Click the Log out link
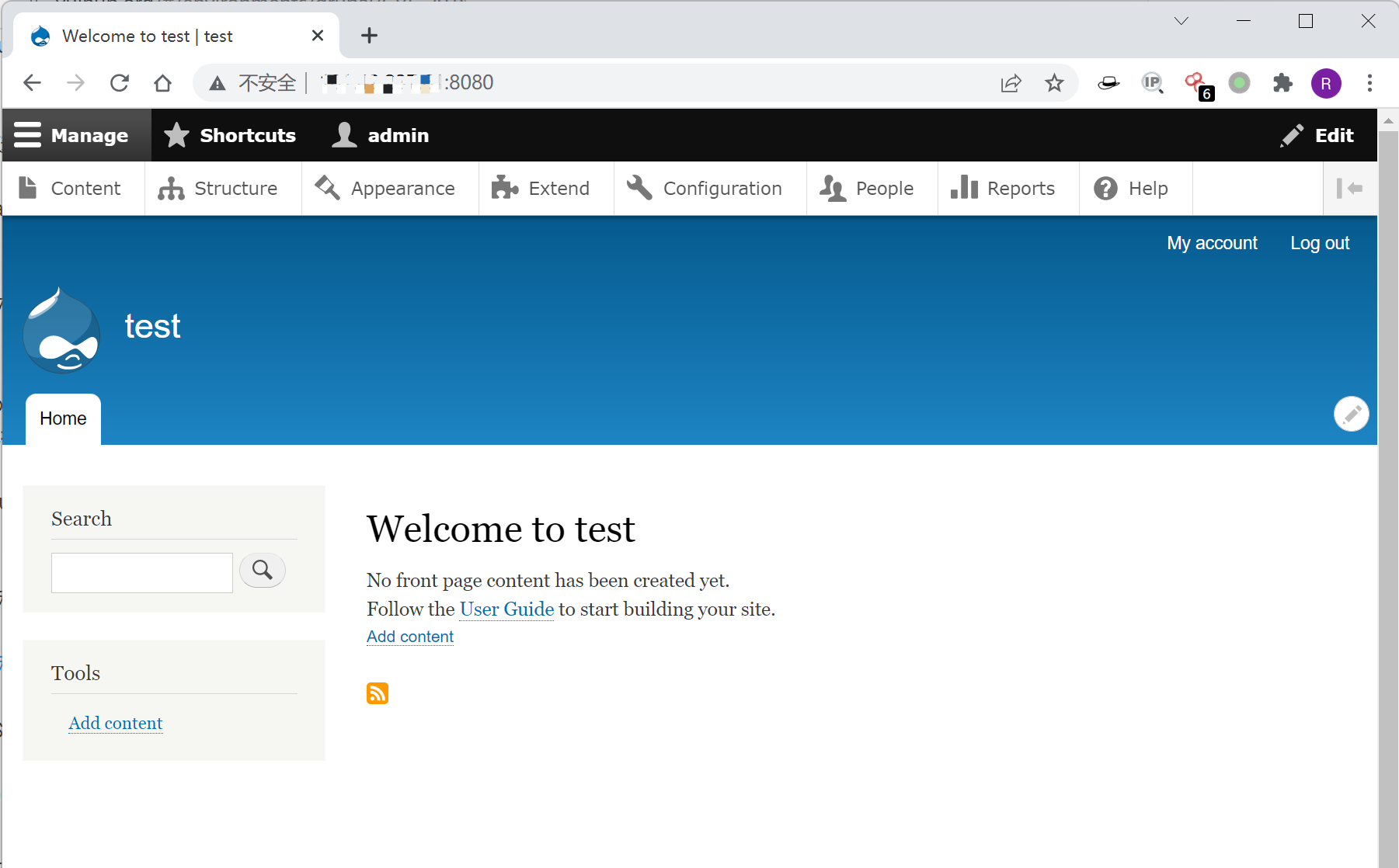Image resolution: width=1399 pixels, height=868 pixels. coord(1319,243)
